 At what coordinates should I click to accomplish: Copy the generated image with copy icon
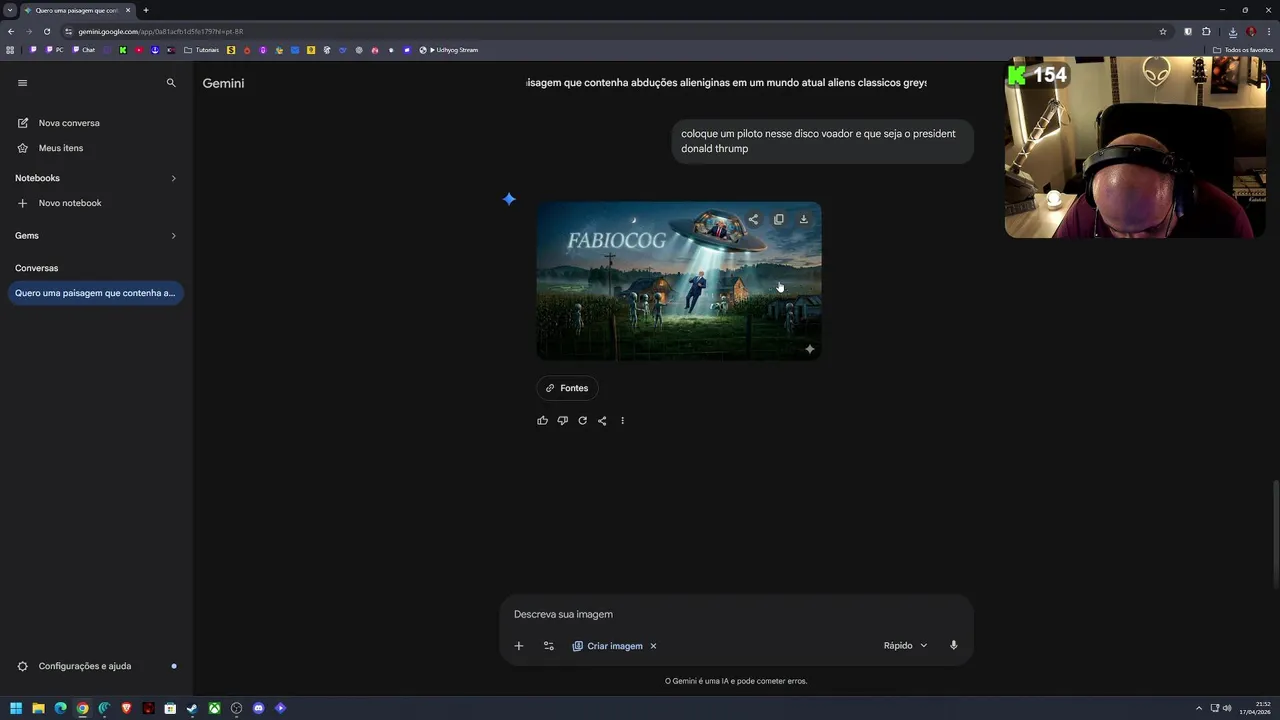coord(779,219)
